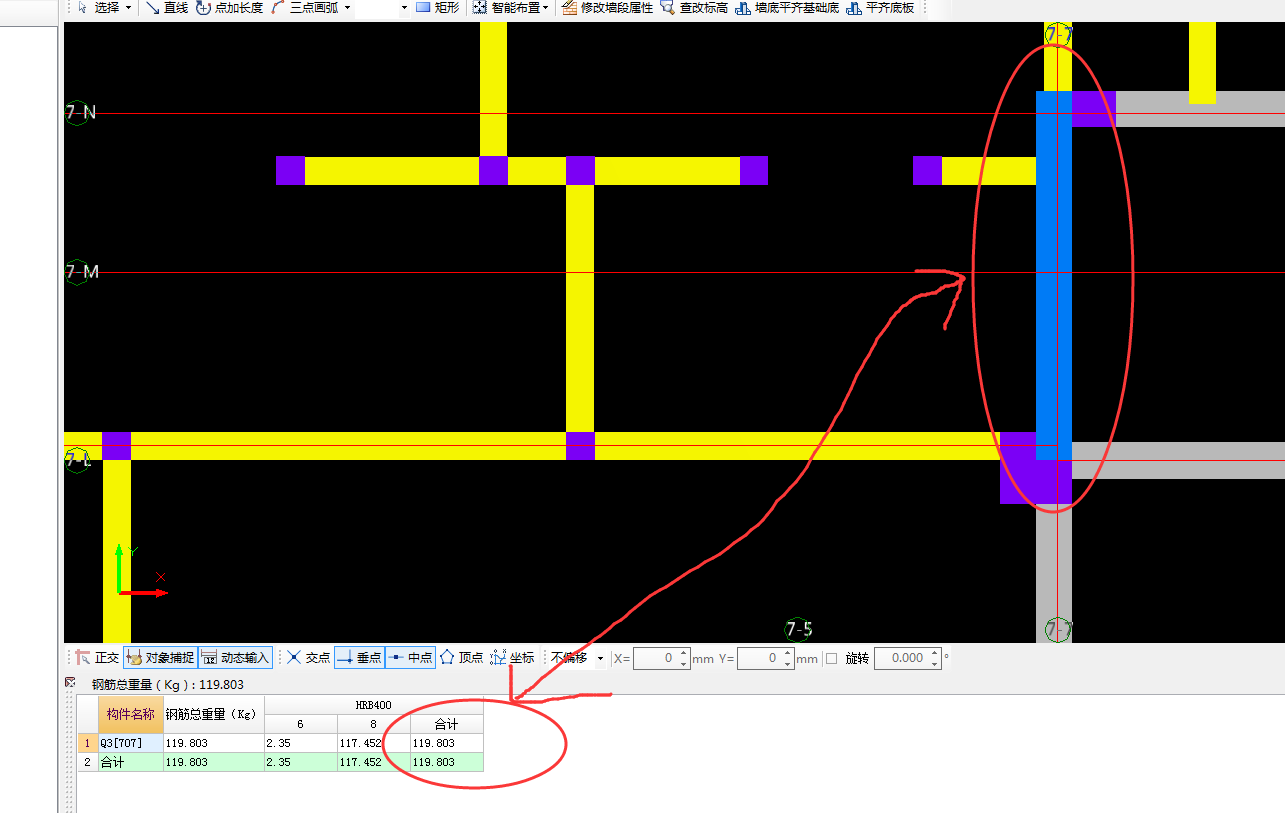
Task: Toggle 动态输入 dynamic input
Action: pyautogui.click(x=235, y=658)
